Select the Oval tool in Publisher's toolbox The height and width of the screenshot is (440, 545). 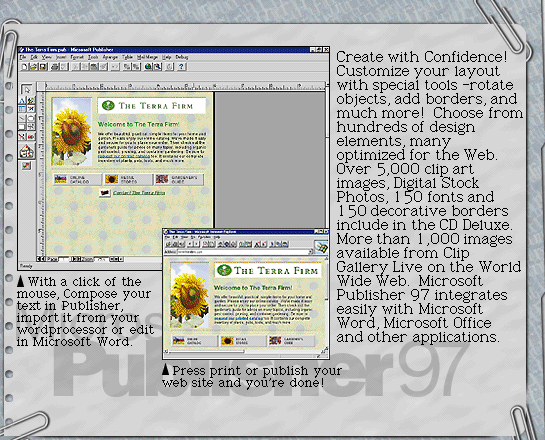[31, 118]
